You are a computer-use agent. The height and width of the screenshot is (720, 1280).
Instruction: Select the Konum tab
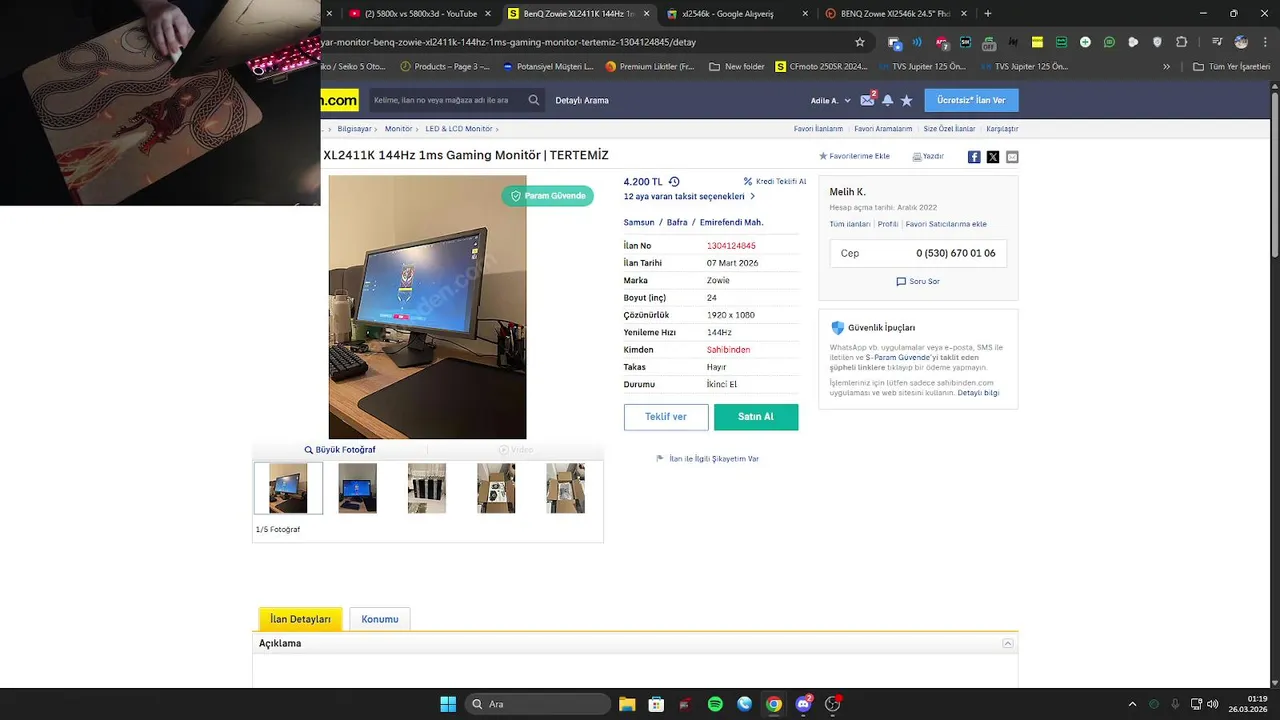[x=380, y=619]
